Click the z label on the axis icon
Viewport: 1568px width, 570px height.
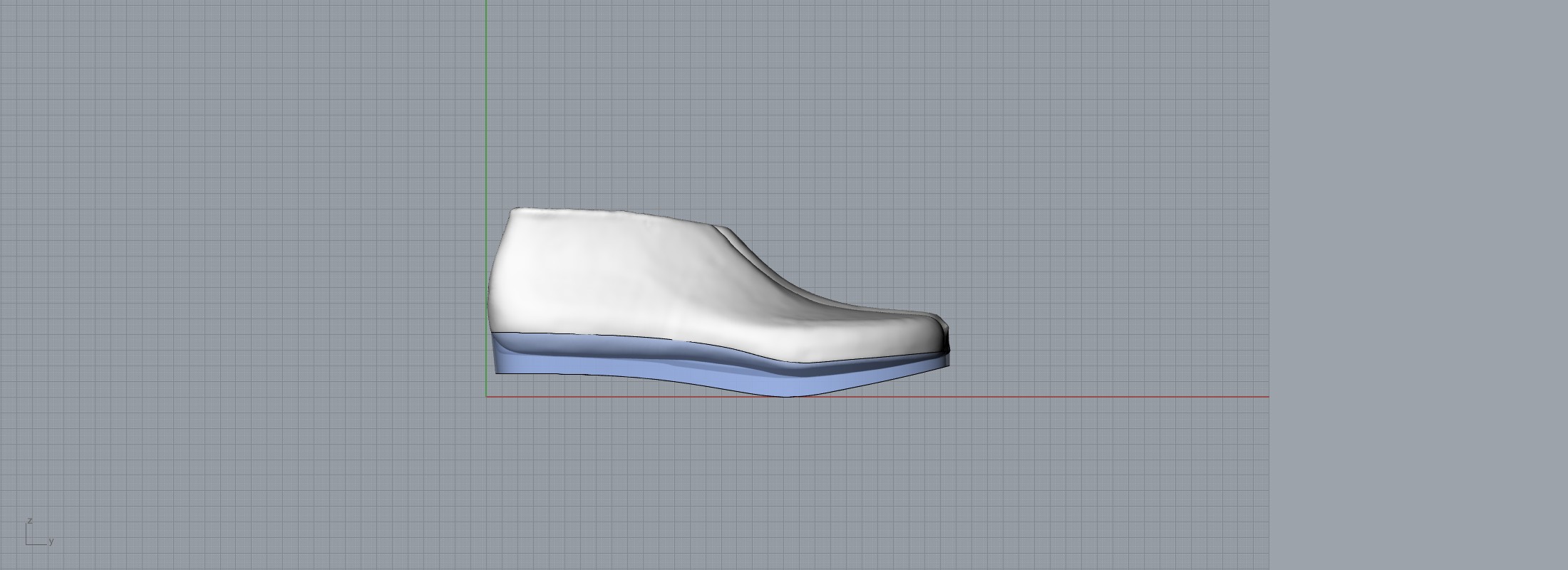[29, 521]
